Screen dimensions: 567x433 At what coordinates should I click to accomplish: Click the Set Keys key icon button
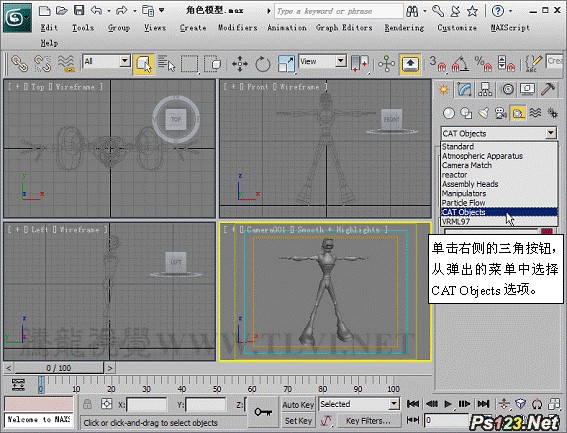[x=263, y=412]
